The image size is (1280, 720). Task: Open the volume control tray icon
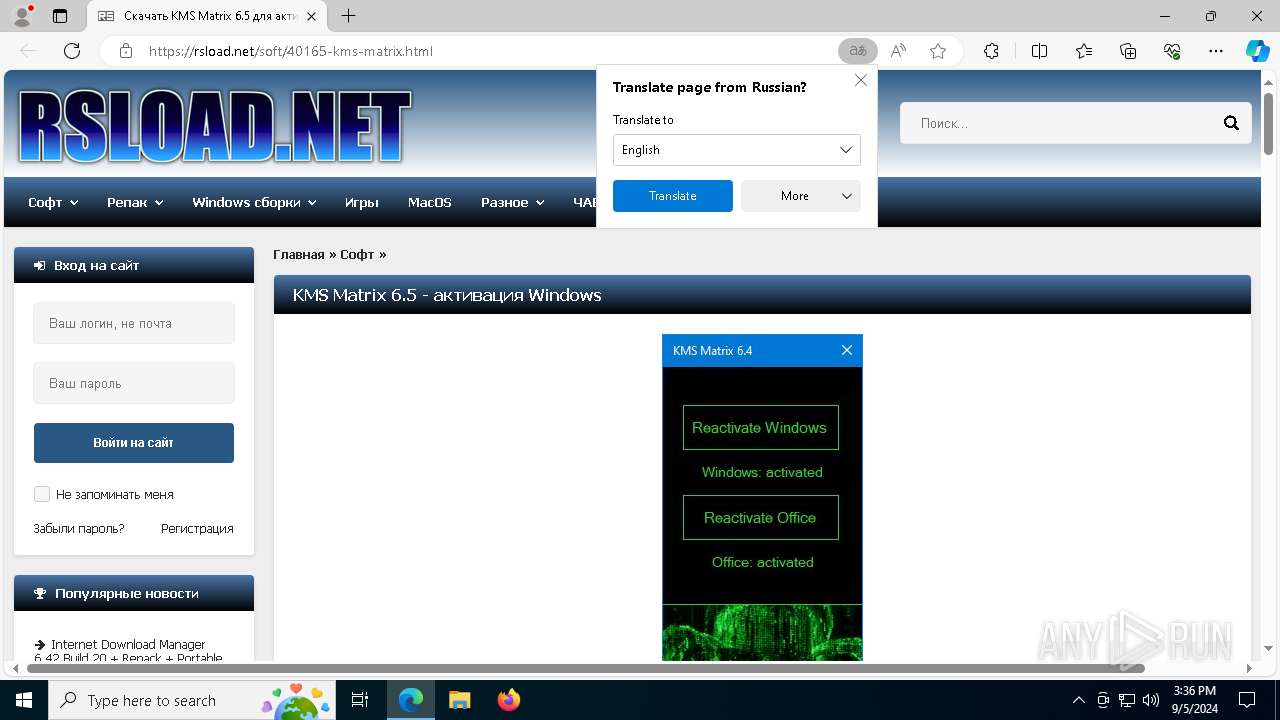[1151, 700]
